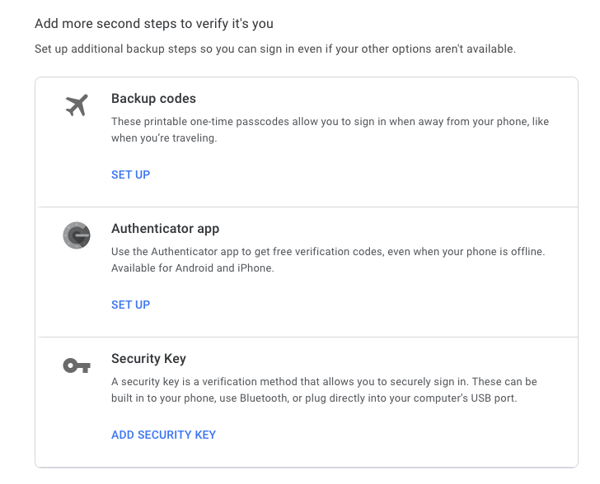Click the 'Set up additional backup steps' subtitle
The height and width of the screenshot is (484, 600).
(x=275, y=49)
